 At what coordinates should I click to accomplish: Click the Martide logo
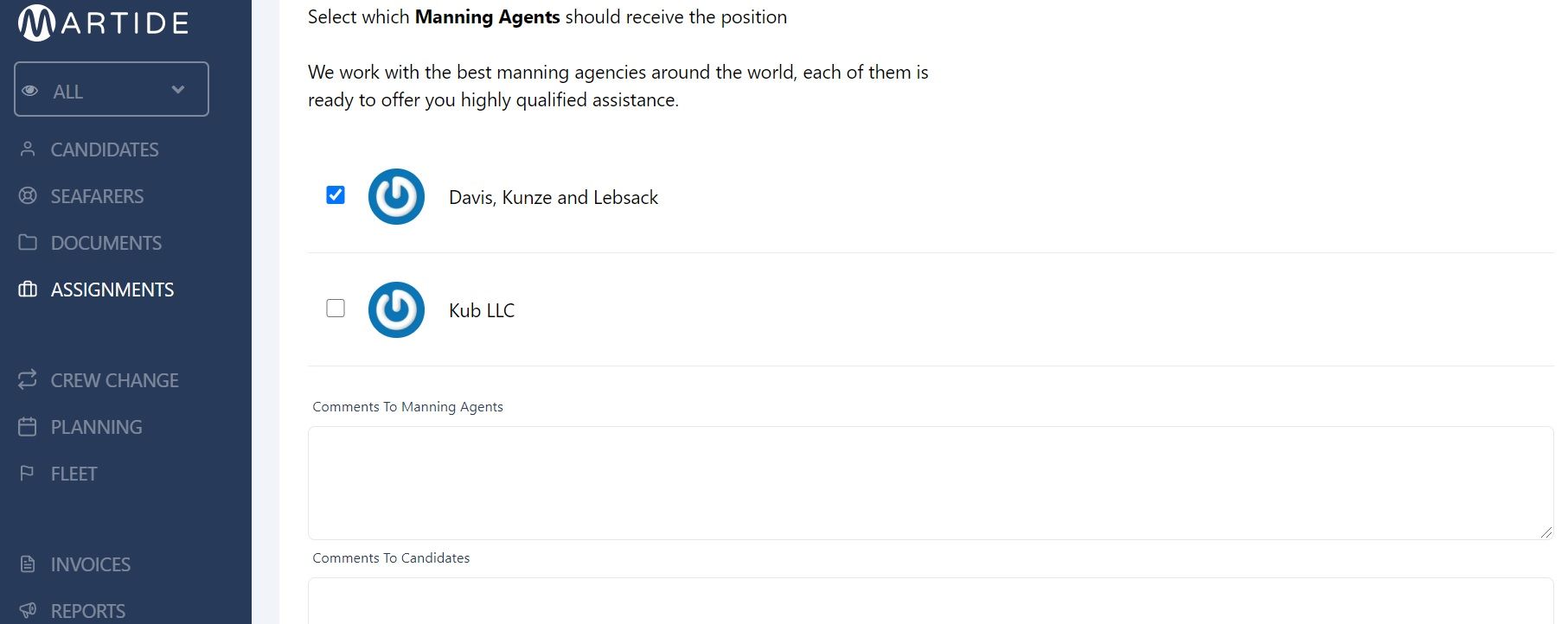[103, 23]
